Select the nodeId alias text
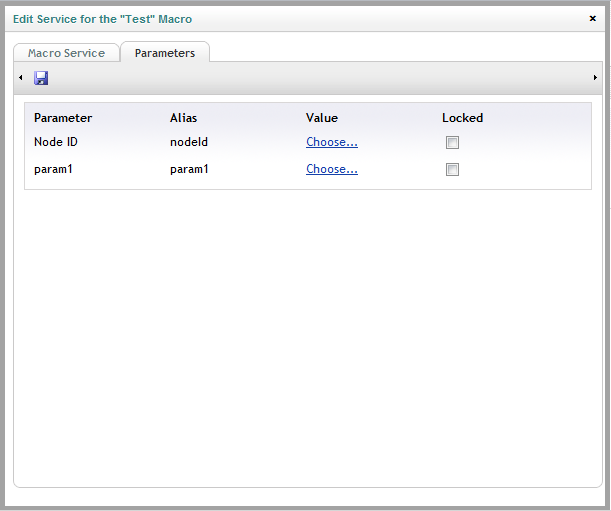 (189, 142)
